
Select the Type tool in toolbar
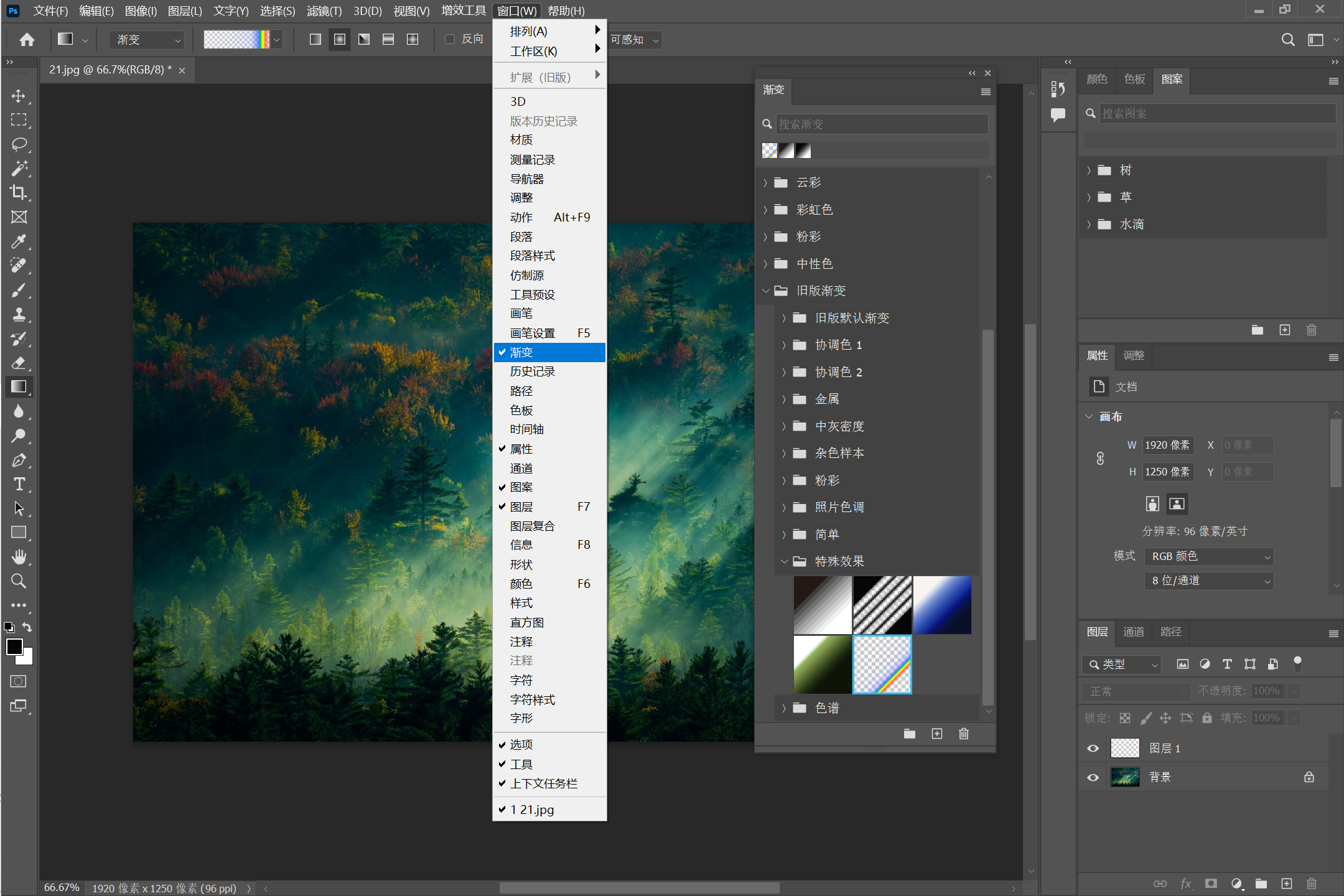[19, 484]
